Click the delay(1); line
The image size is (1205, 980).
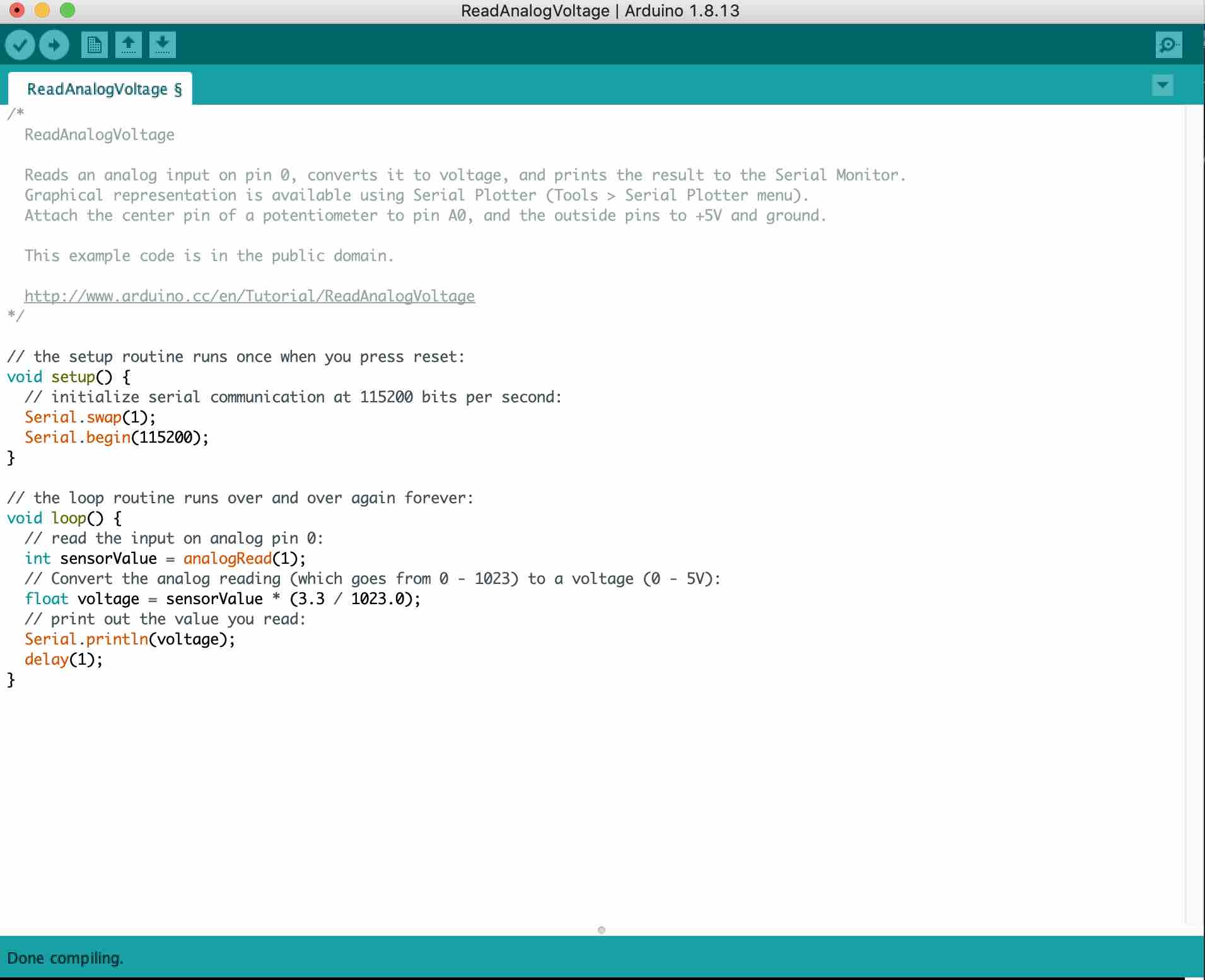(x=64, y=659)
